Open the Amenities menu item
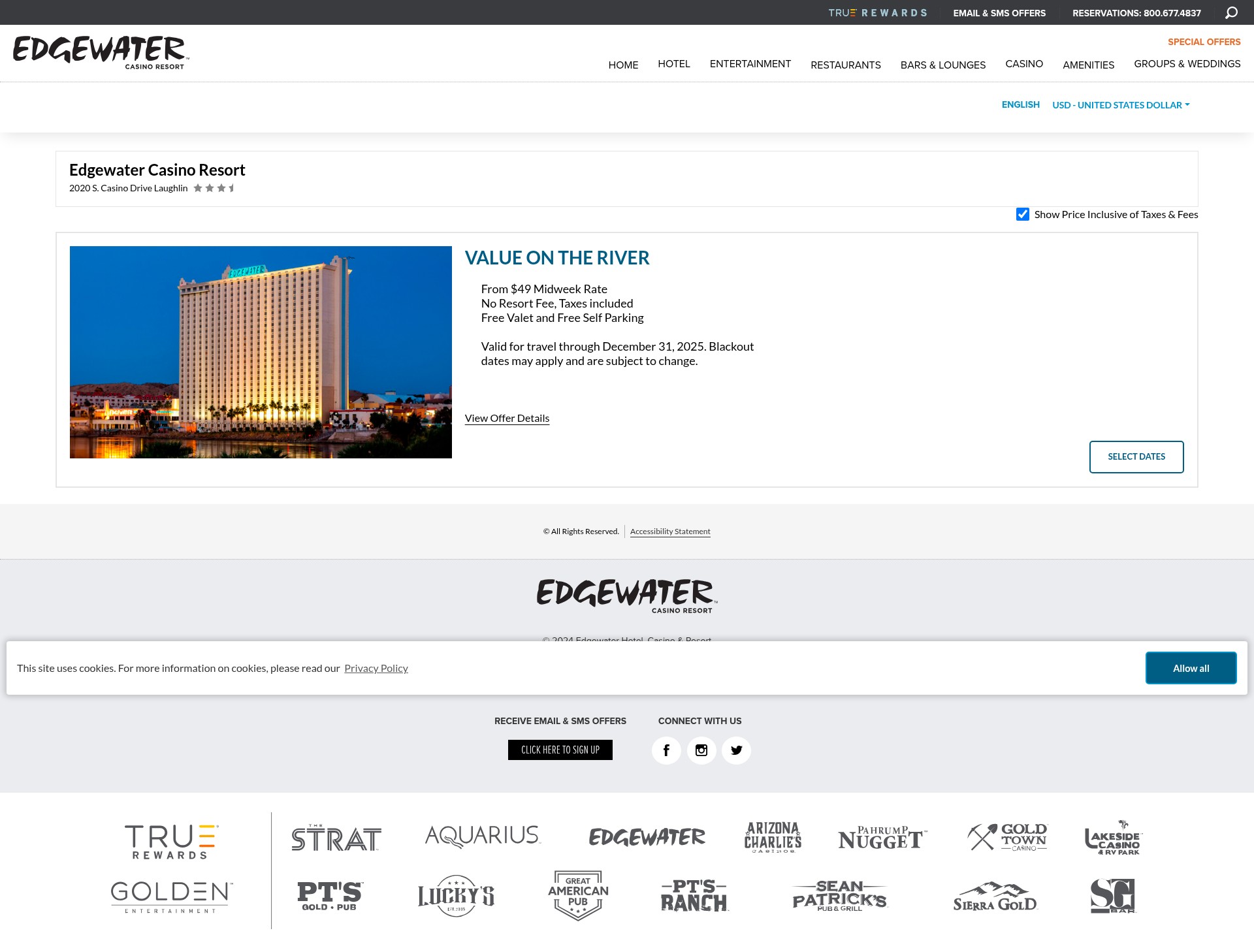Screen dimensions: 1254x952 pos(1089,65)
